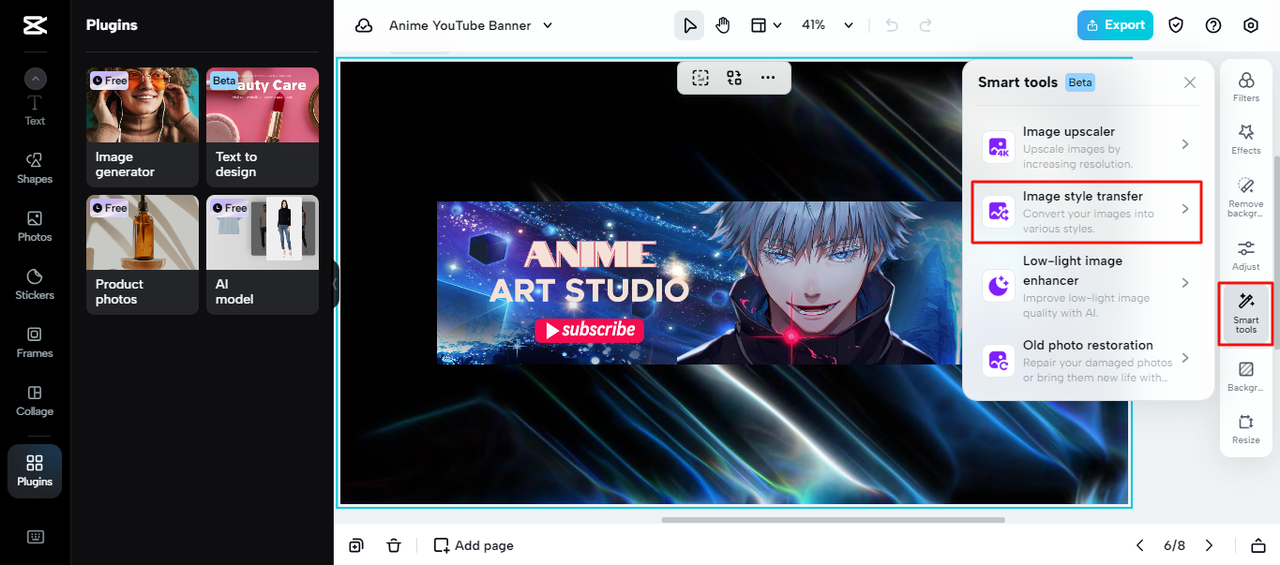The height and width of the screenshot is (565, 1280).
Task: Open the Photos panel
Action: (35, 226)
